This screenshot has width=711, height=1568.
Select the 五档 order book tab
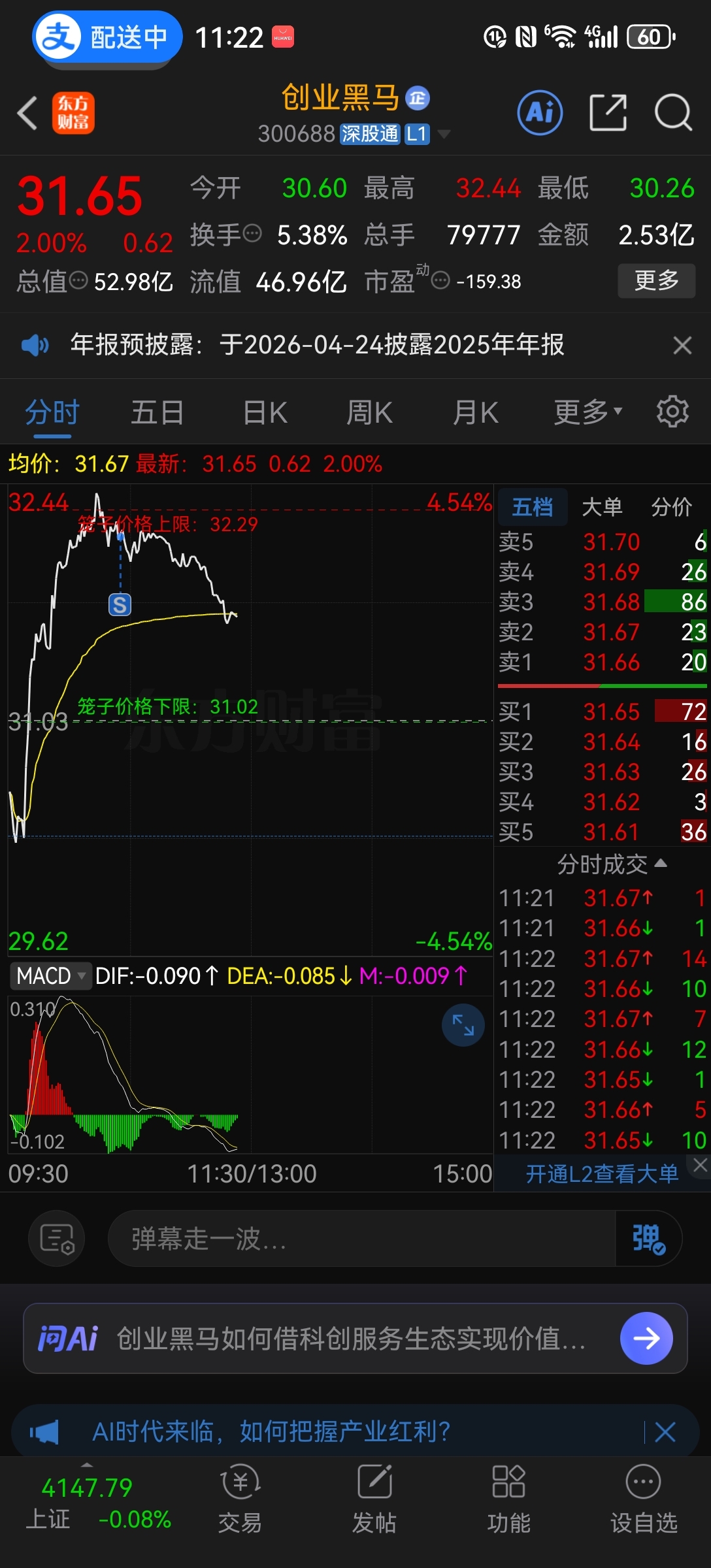(x=533, y=507)
